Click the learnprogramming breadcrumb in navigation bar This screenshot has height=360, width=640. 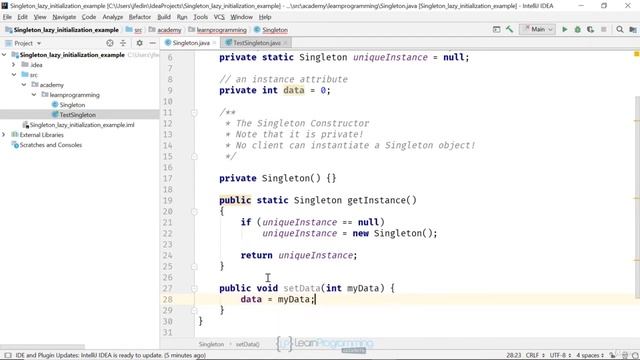[218, 30]
